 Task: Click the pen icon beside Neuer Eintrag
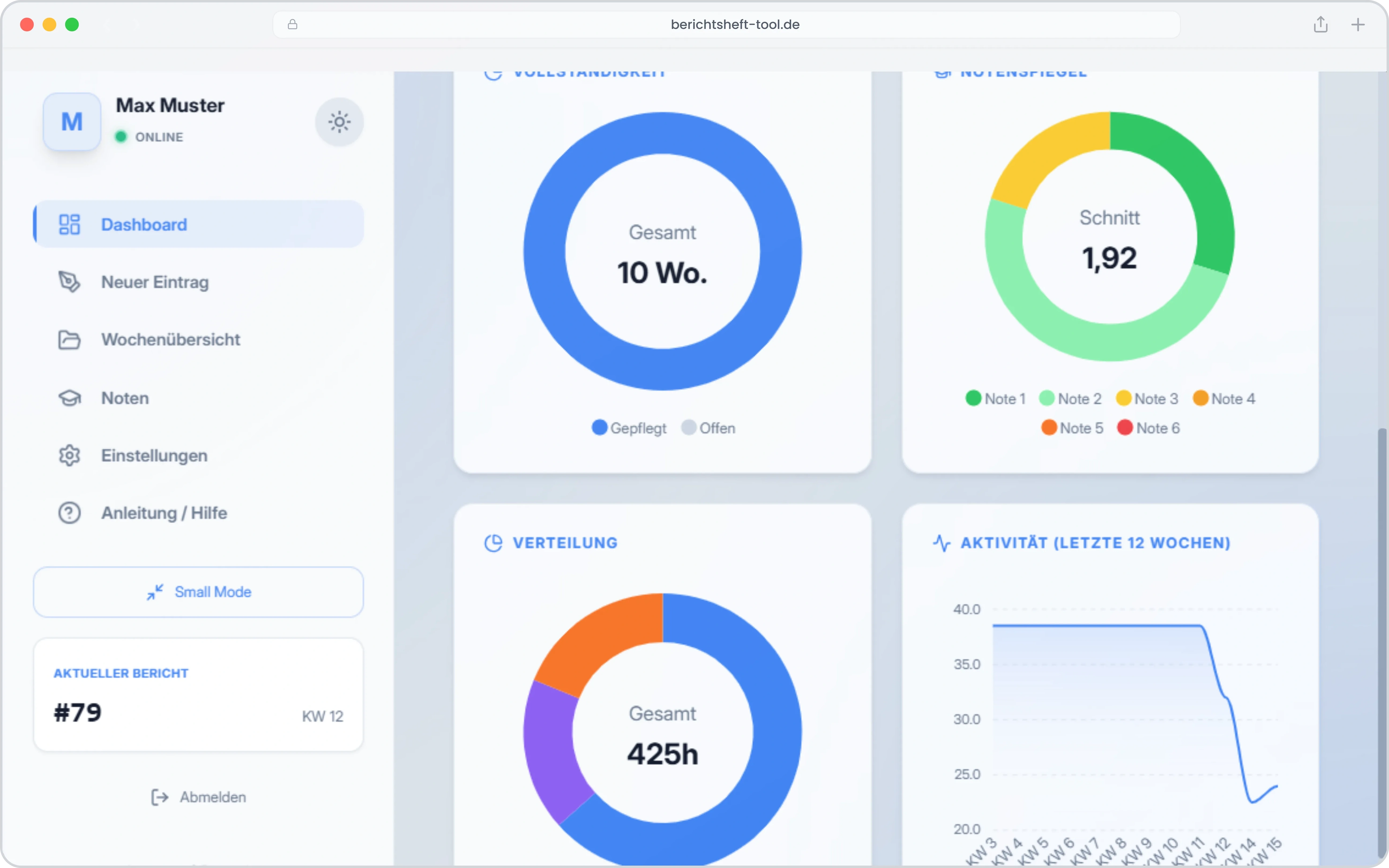point(69,282)
